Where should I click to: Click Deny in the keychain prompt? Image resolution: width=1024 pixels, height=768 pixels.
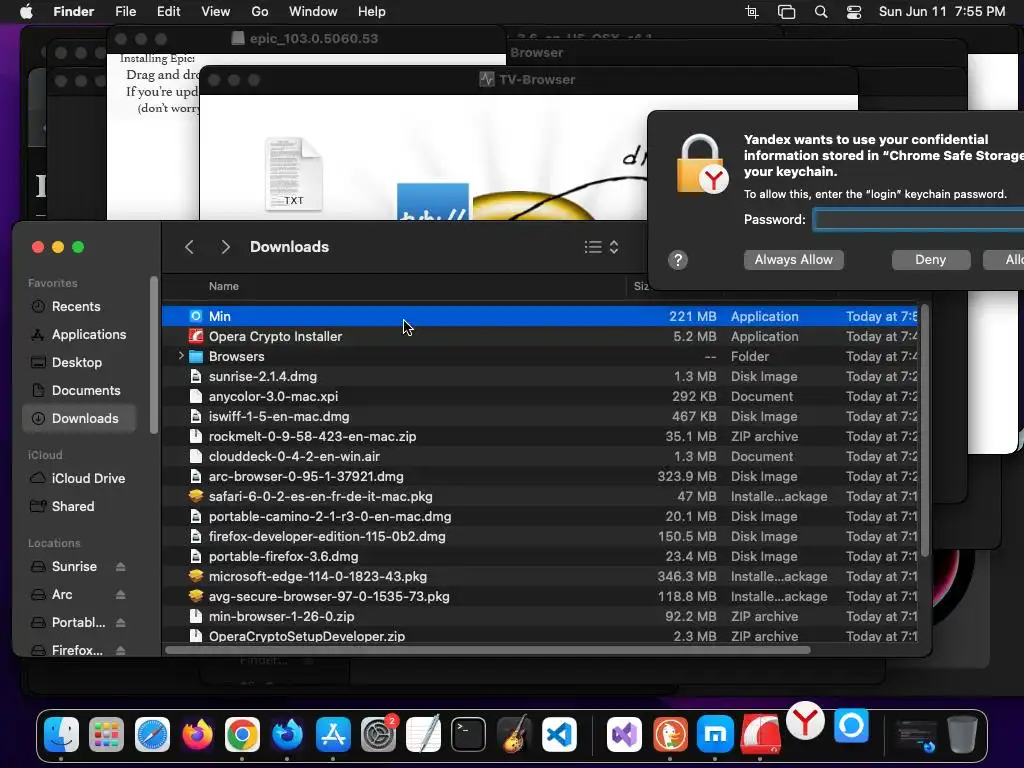pyautogui.click(x=931, y=260)
